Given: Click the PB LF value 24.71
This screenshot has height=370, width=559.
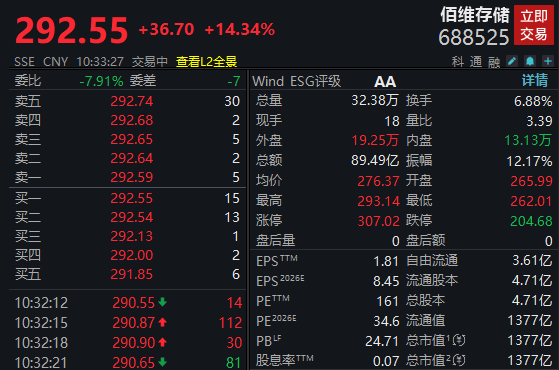Looking at the screenshot, I should click(x=382, y=341).
